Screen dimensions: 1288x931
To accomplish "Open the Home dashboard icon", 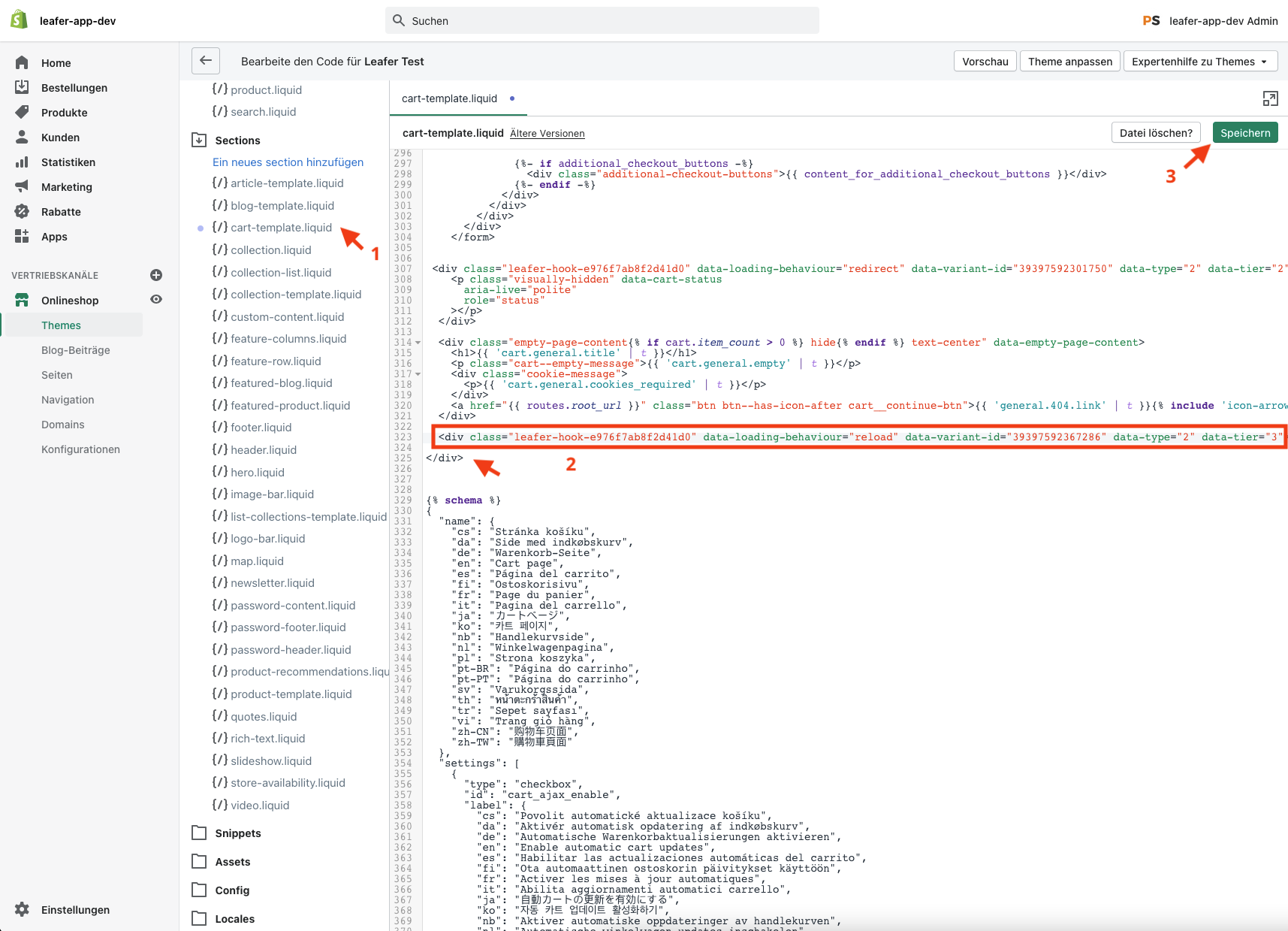I will [x=22, y=62].
